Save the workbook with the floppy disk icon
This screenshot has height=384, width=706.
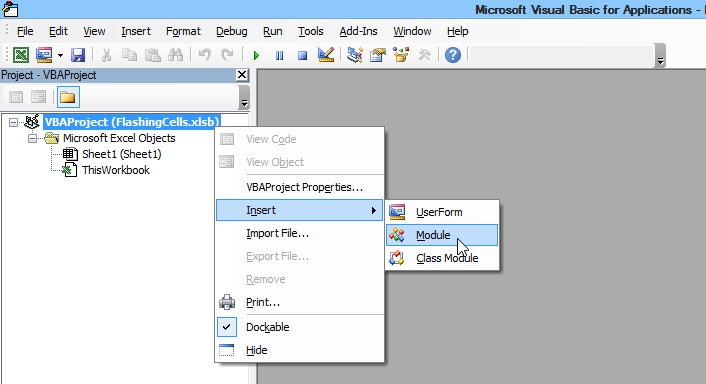click(78, 55)
